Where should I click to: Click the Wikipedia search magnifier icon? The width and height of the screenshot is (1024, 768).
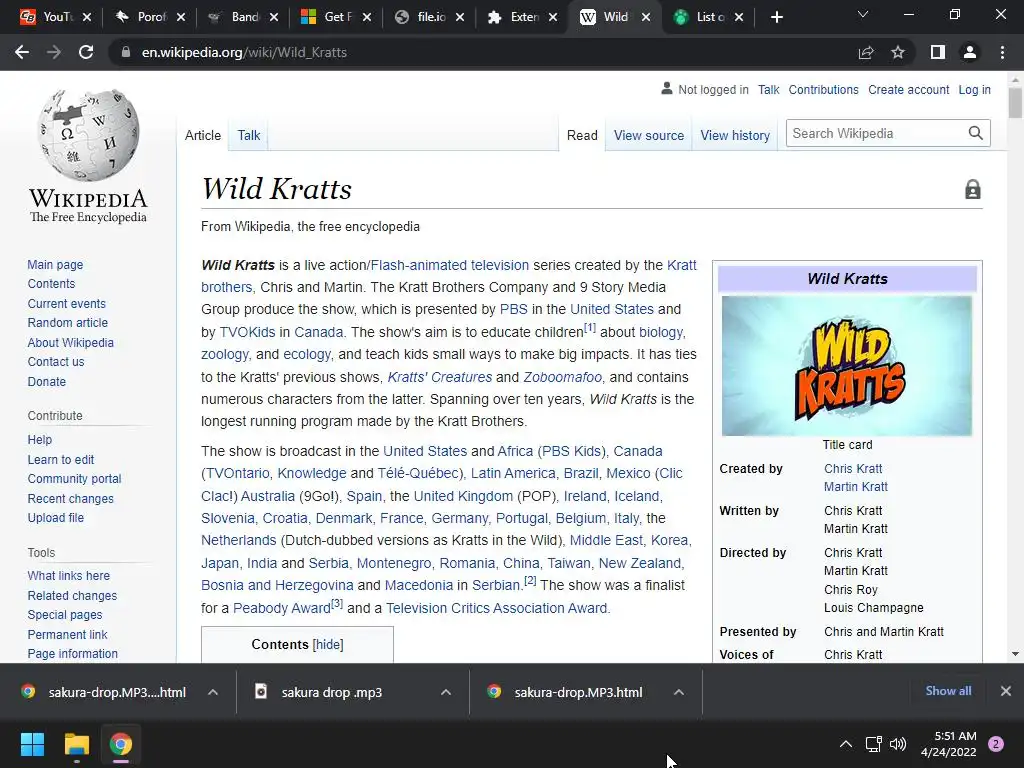click(x=976, y=133)
